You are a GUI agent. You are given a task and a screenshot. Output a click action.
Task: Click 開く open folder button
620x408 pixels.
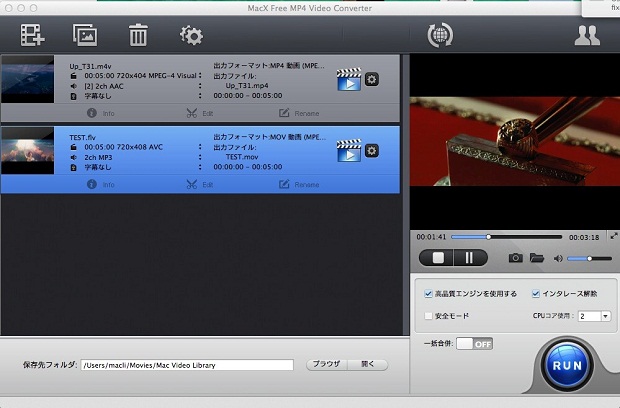coord(368,364)
